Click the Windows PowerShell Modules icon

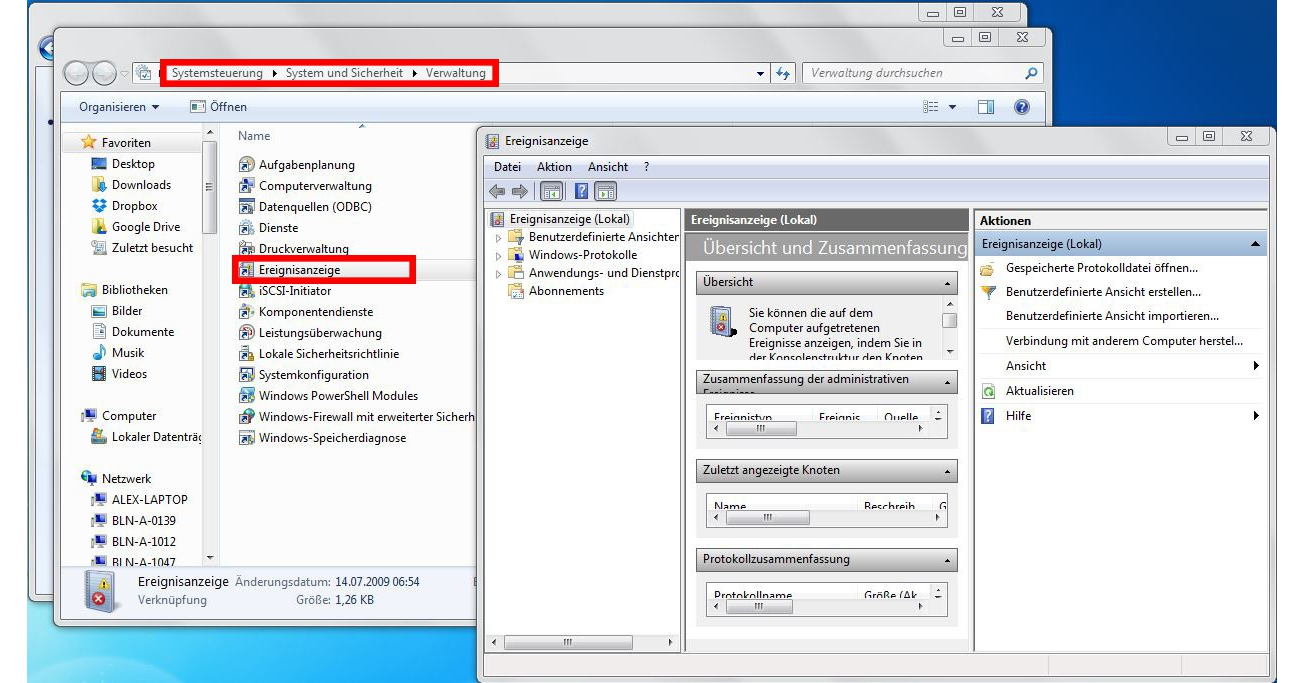coord(247,396)
